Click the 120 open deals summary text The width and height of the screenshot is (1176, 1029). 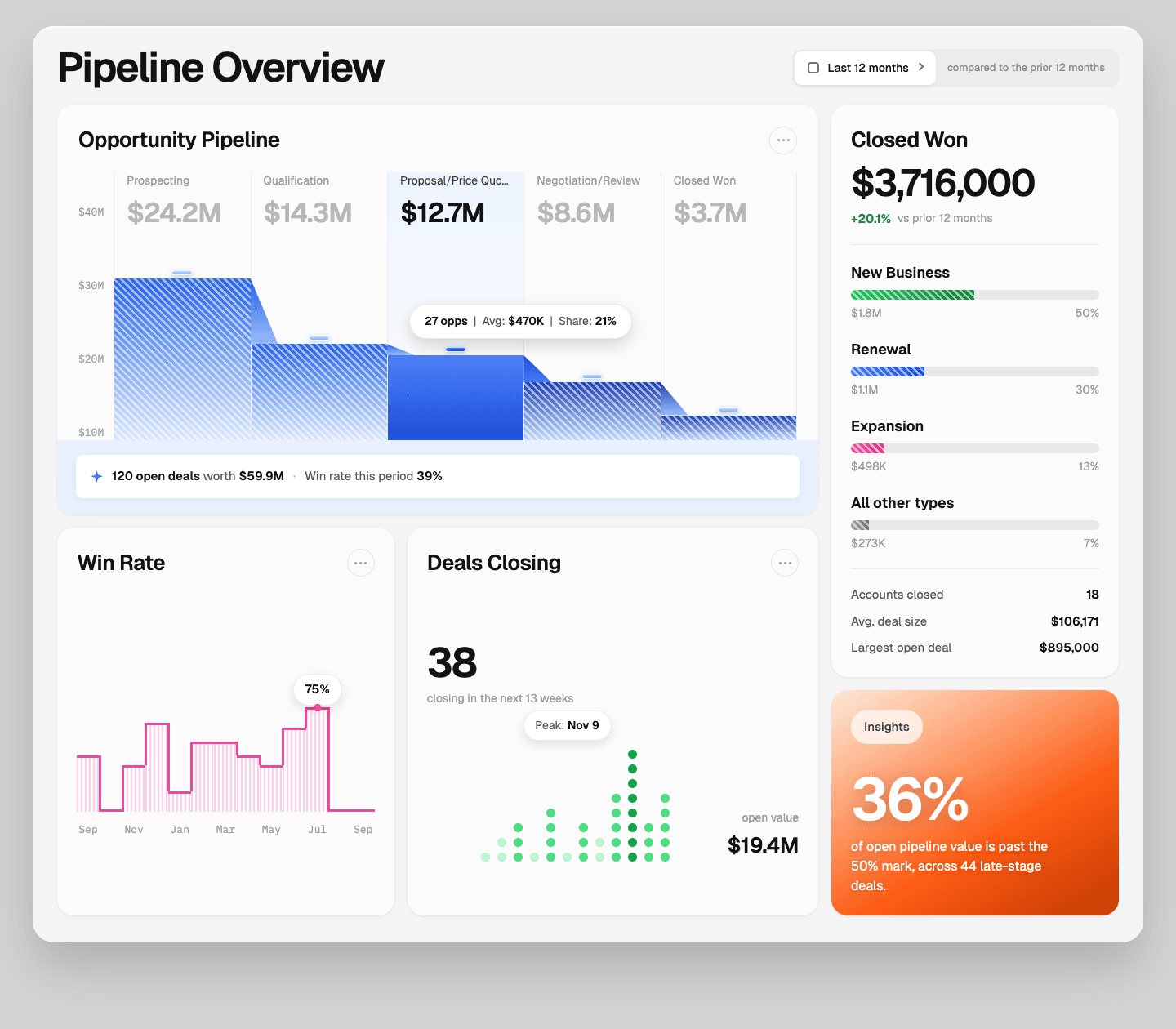(198, 476)
